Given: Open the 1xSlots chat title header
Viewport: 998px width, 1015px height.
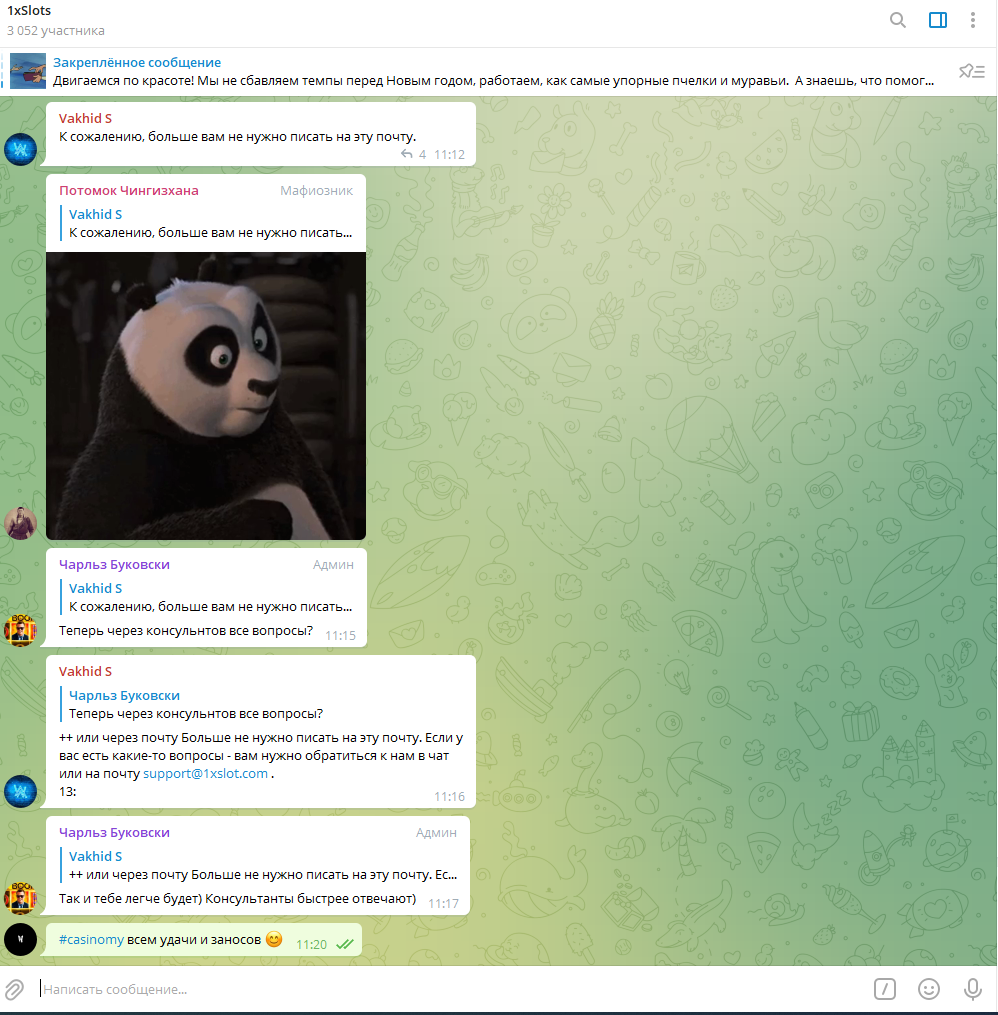Looking at the screenshot, I should pyautogui.click(x=29, y=10).
